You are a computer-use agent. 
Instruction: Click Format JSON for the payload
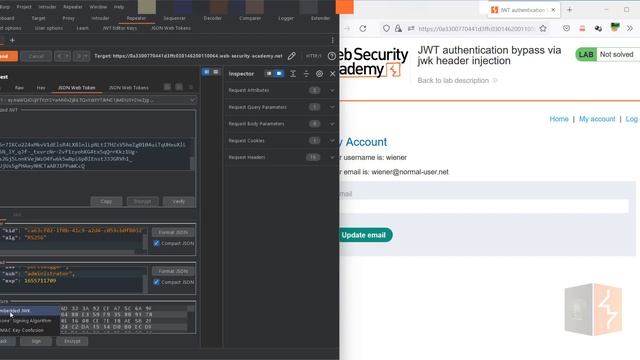tap(173, 271)
